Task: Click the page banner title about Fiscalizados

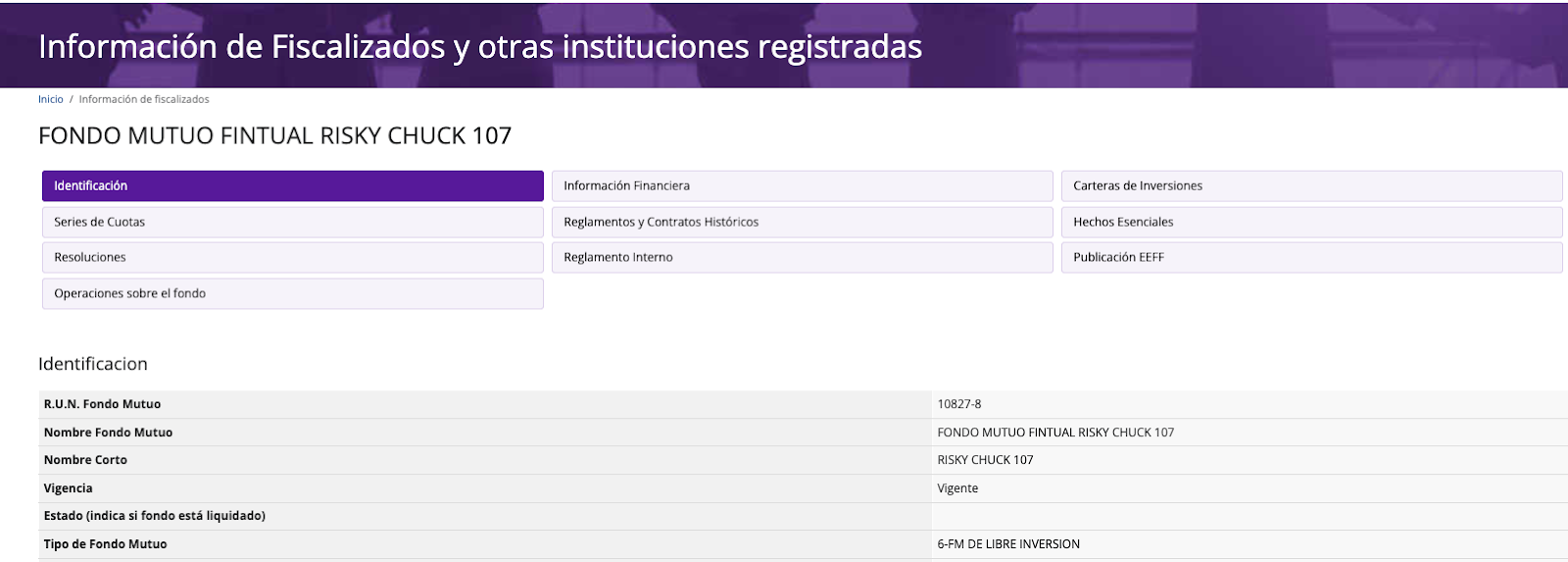Action: (x=480, y=47)
